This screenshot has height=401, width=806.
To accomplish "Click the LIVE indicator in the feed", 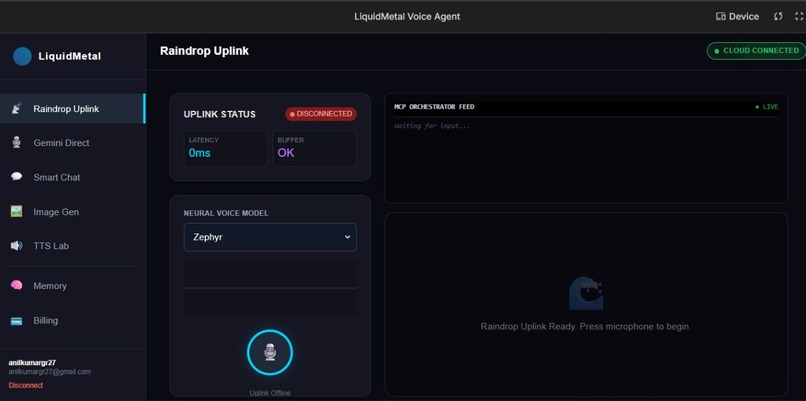I will 766,107.
